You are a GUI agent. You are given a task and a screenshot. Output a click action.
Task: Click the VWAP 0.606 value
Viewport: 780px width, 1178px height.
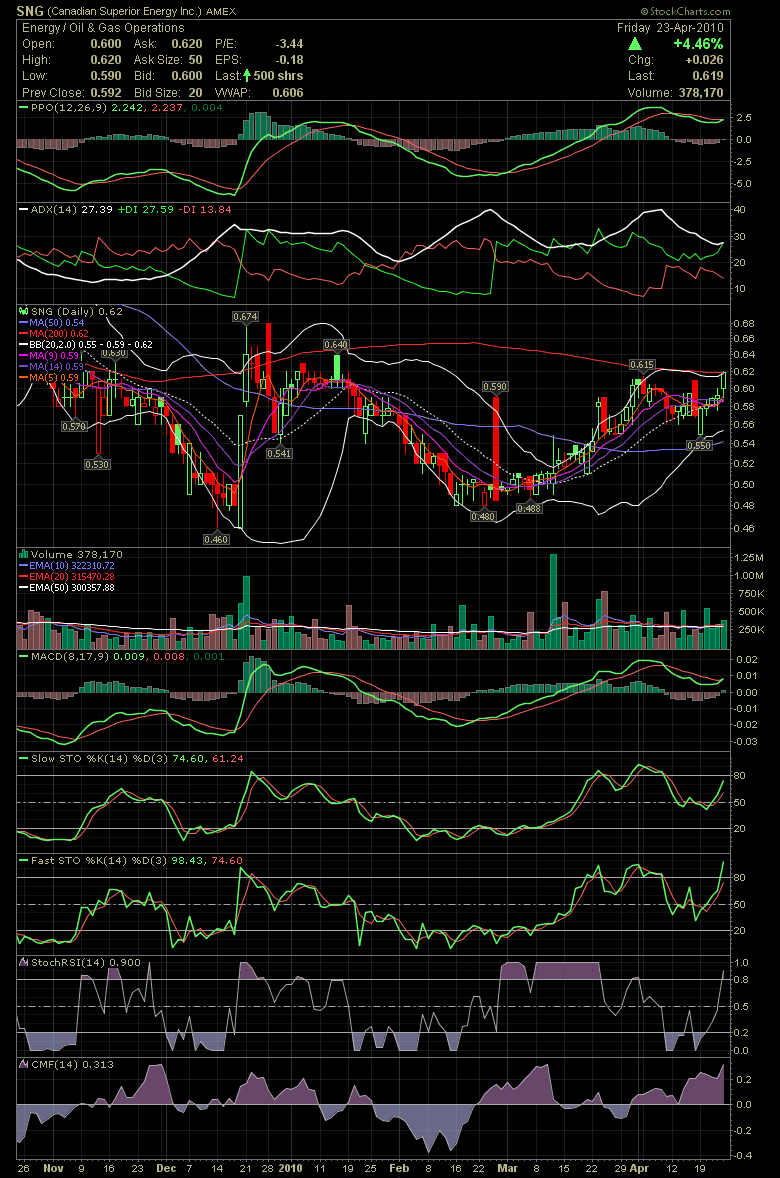tap(288, 92)
